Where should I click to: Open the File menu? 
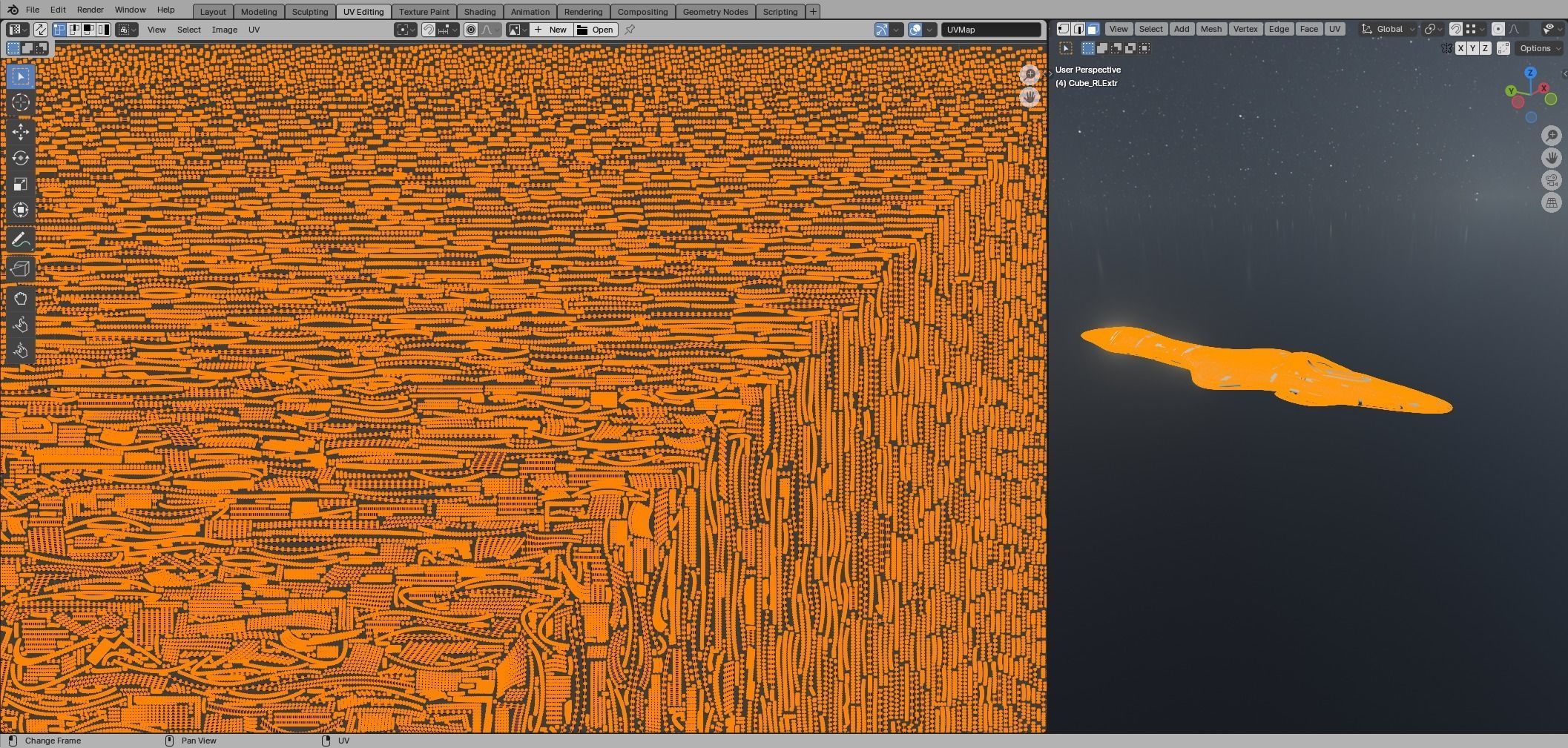pyautogui.click(x=33, y=10)
